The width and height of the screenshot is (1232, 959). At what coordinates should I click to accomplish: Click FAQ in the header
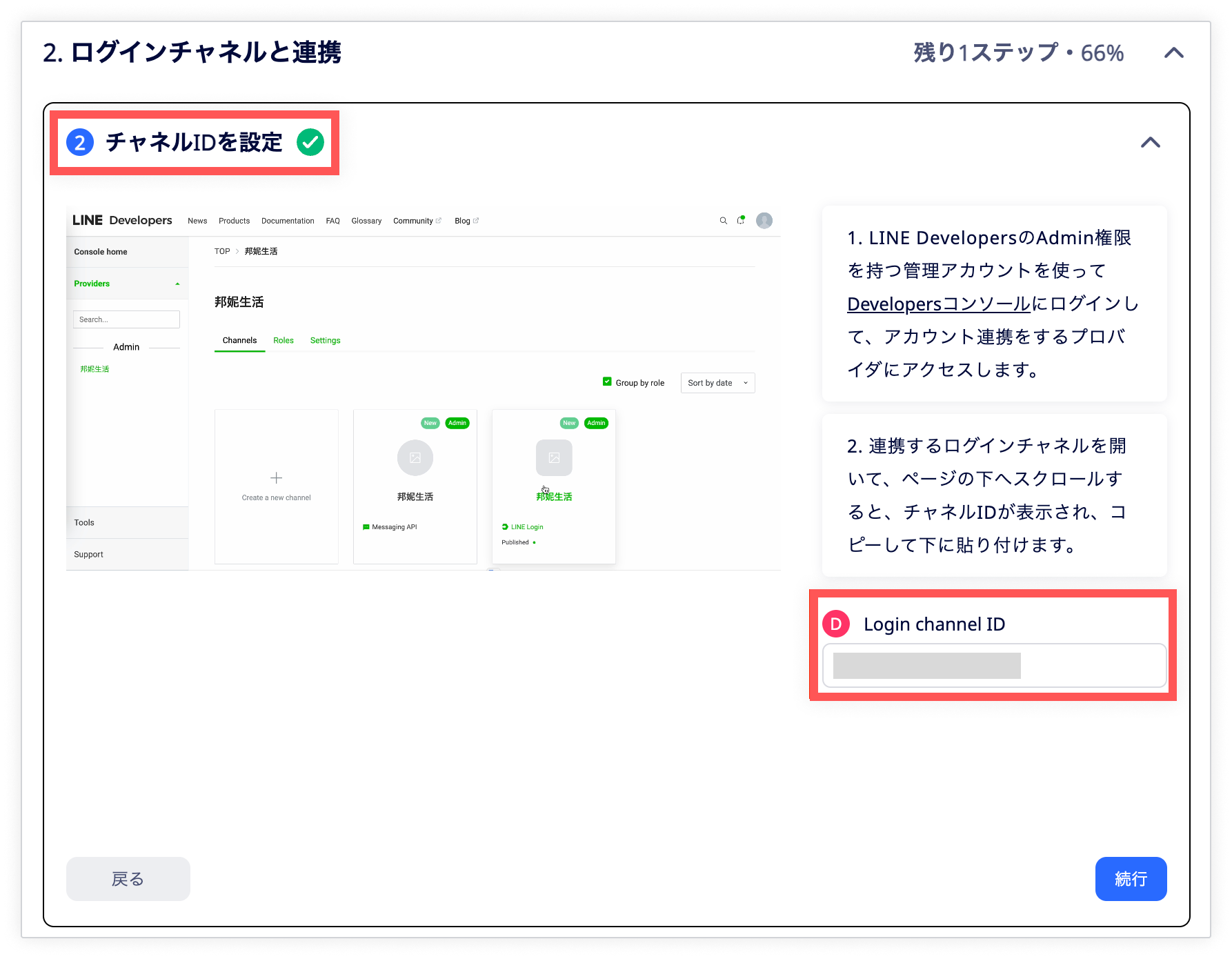click(x=332, y=221)
